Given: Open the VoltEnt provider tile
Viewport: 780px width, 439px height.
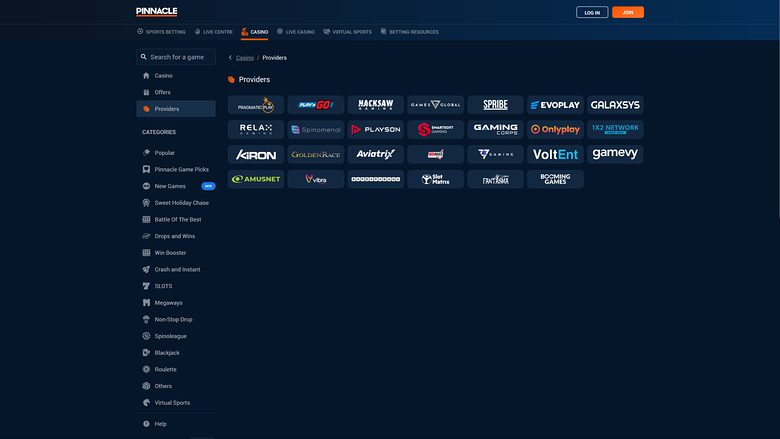Looking at the screenshot, I should [555, 154].
